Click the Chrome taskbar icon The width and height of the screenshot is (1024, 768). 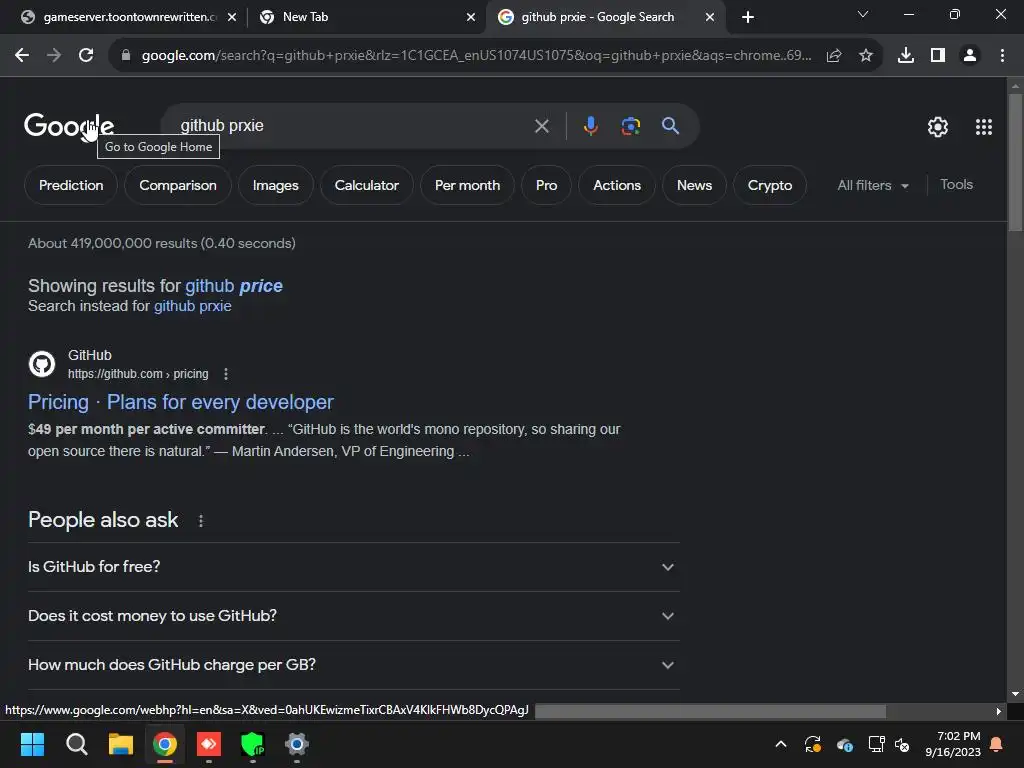[x=165, y=744]
